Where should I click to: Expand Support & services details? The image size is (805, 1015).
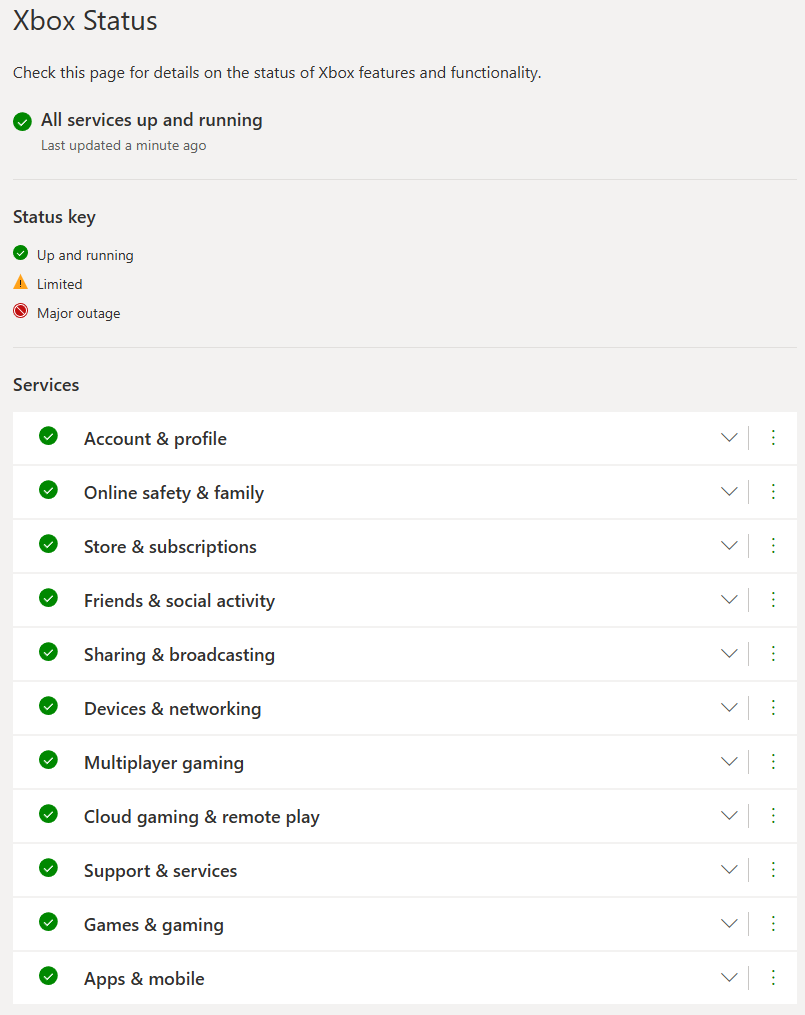tap(729, 869)
